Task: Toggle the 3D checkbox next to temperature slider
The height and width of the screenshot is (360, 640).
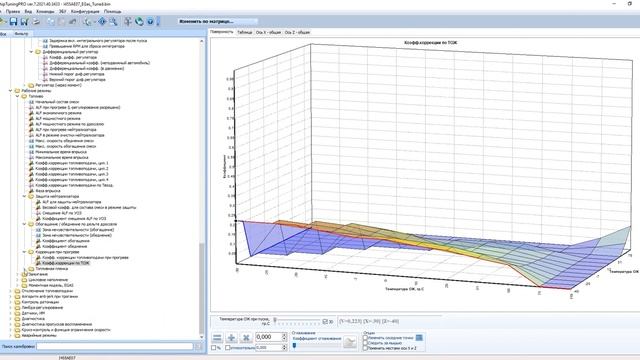Action: 325,322
